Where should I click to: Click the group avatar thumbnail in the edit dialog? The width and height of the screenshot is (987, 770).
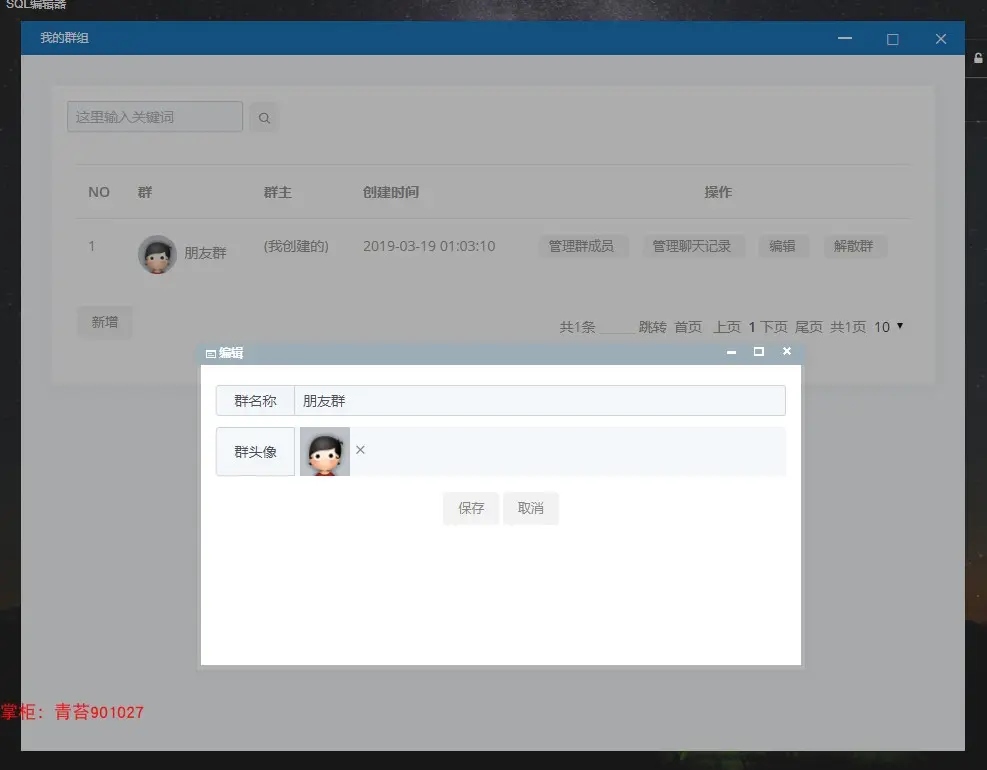coord(325,451)
